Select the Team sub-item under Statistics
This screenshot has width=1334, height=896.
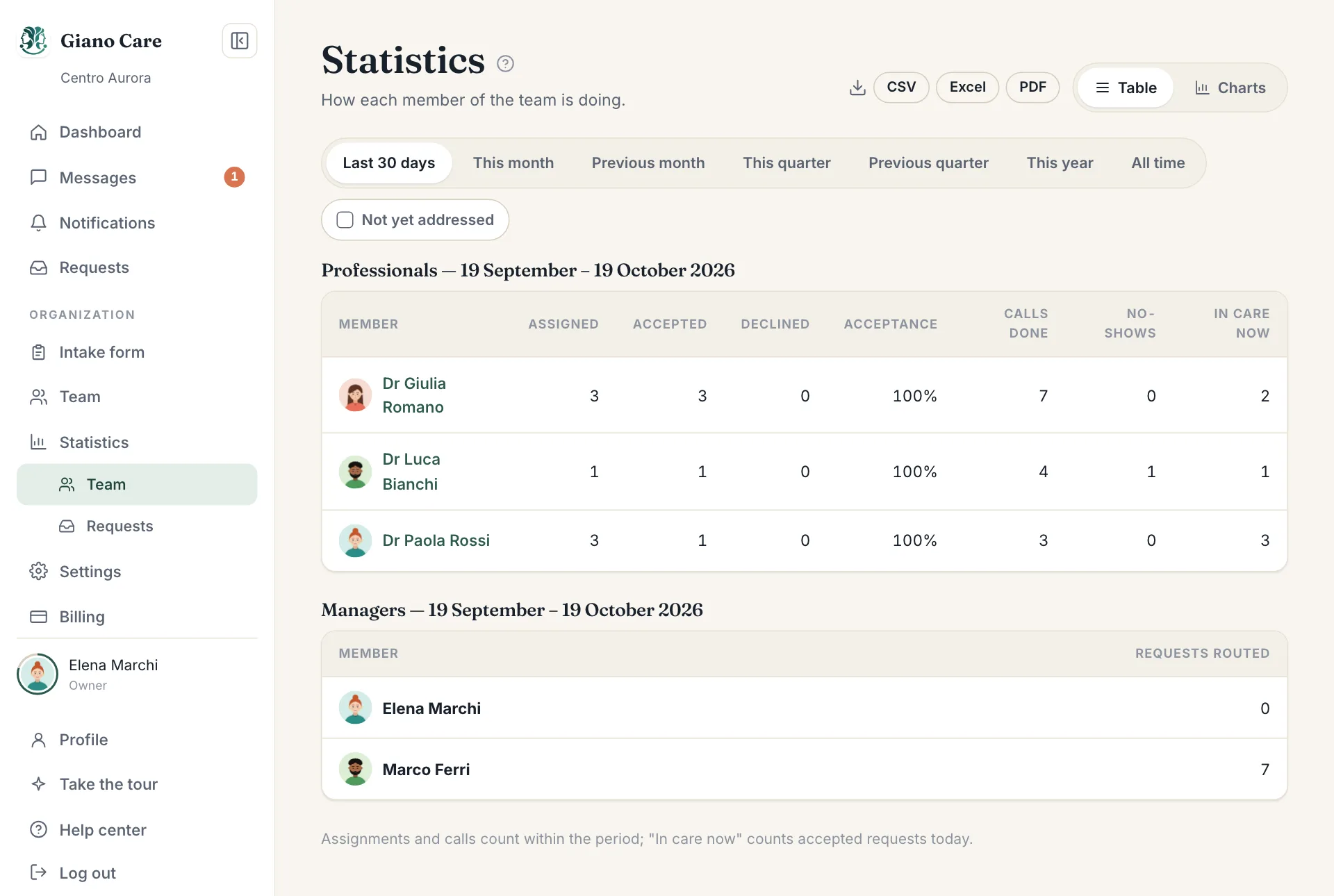tap(137, 484)
